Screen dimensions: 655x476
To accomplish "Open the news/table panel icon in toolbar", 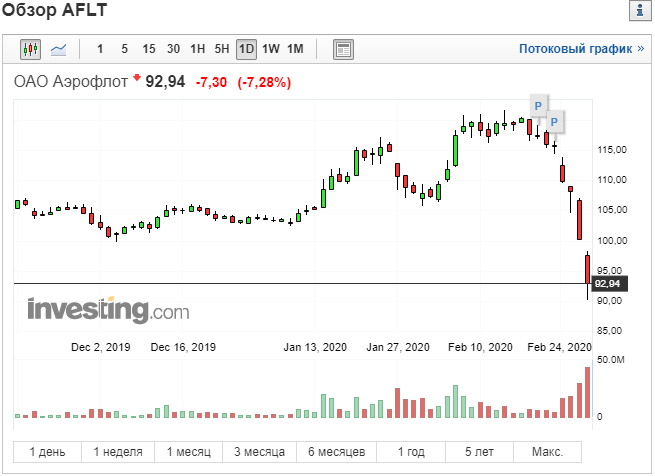I will point(343,49).
